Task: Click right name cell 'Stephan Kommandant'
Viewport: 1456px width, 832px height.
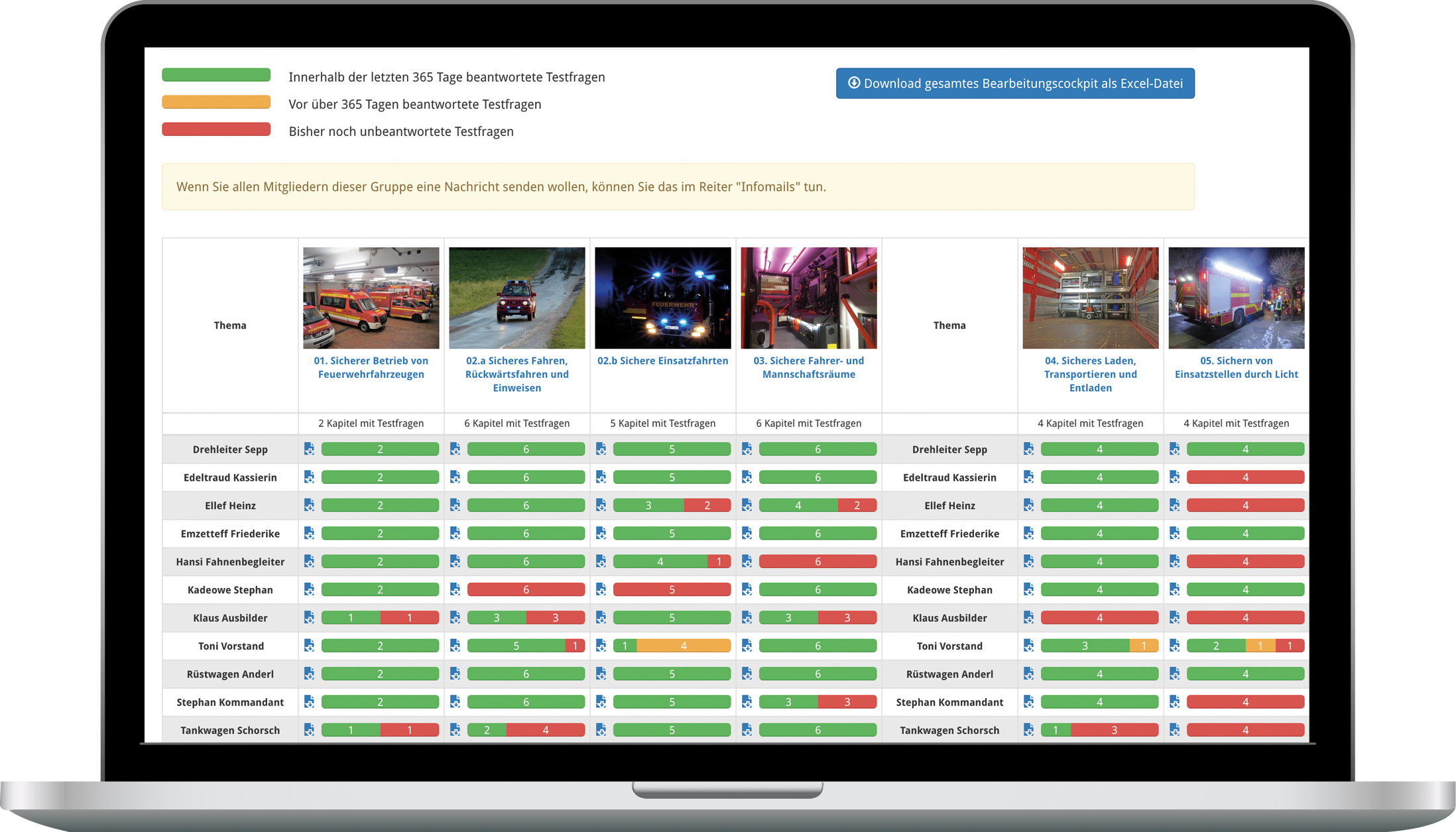Action: coord(949,701)
